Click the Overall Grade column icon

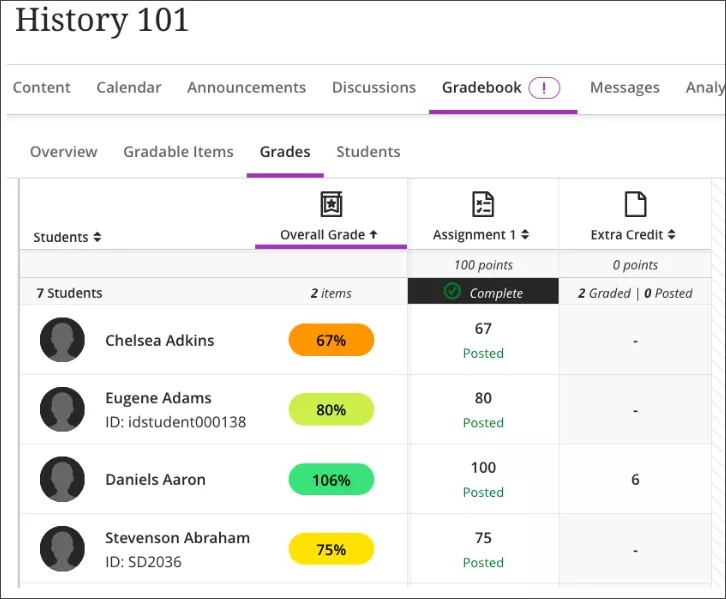point(330,204)
